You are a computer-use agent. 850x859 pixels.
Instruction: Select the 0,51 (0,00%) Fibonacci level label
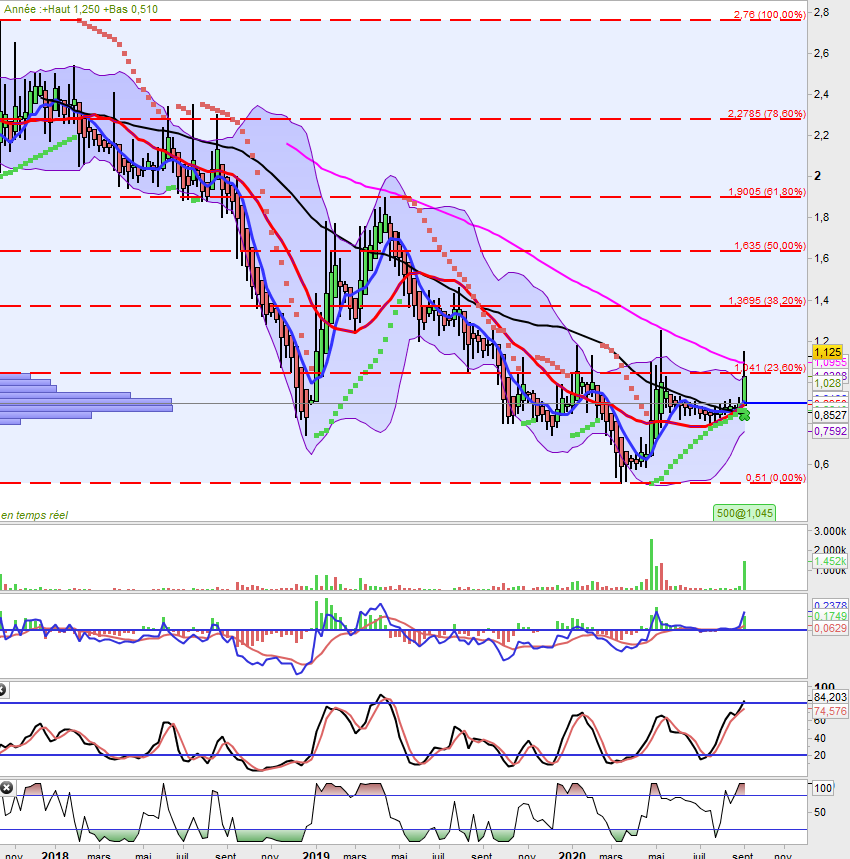point(776,478)
